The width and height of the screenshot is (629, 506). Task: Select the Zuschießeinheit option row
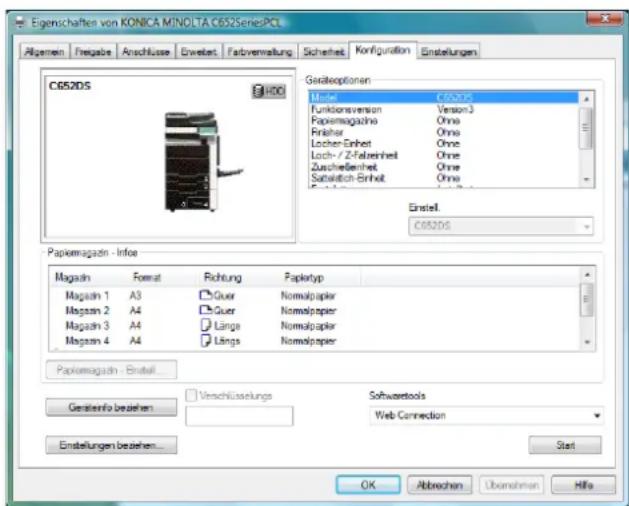(443, 167)
